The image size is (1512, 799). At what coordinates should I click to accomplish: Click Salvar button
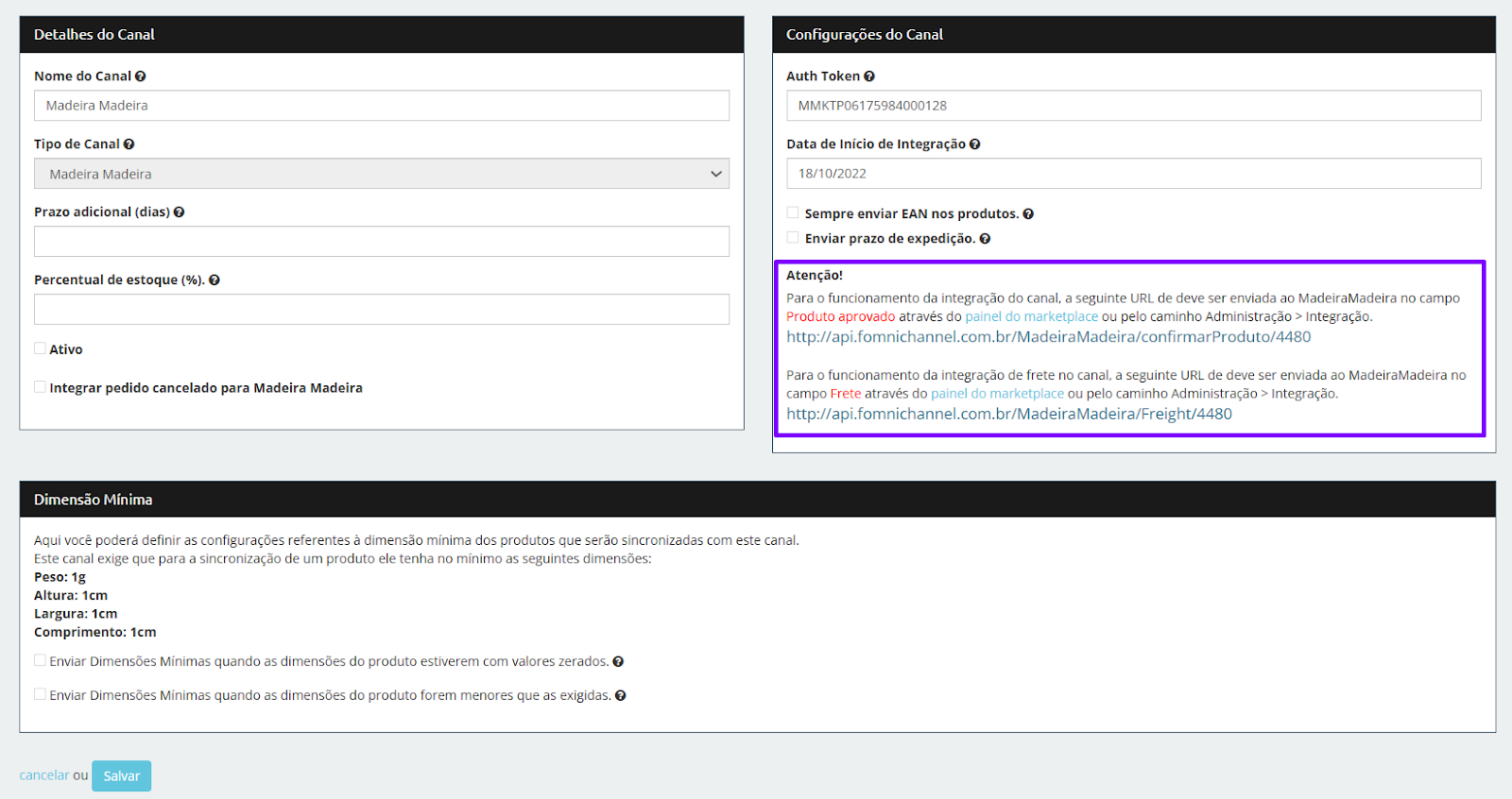point(121,776)
